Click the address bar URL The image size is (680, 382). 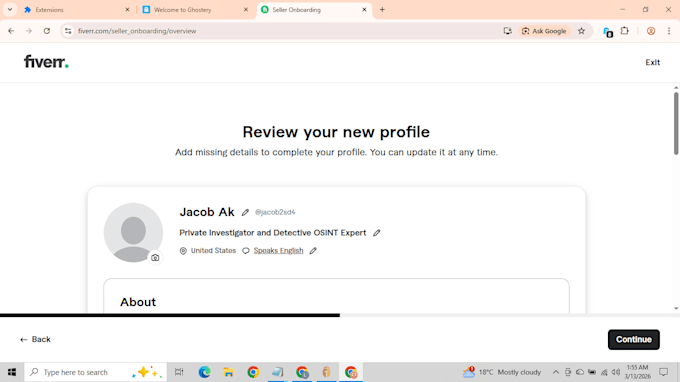(x=137, y=31)
